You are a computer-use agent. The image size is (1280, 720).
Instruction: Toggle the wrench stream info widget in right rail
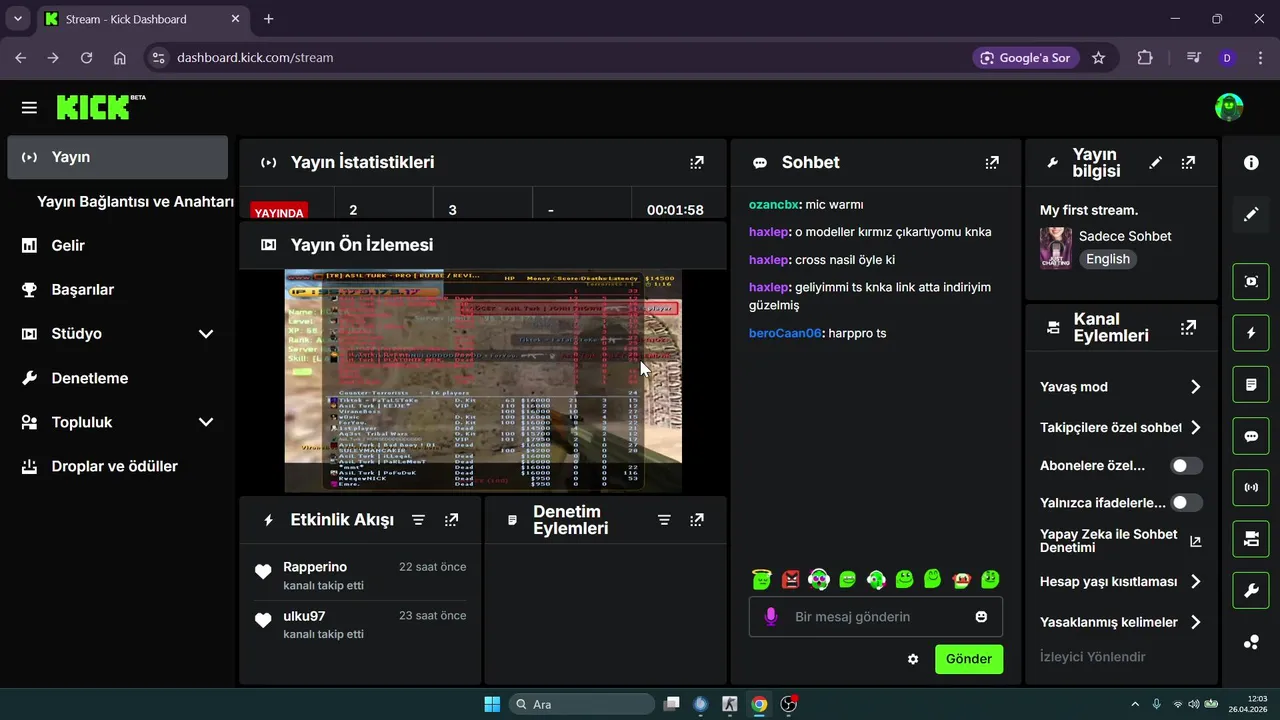(1251, 591)
